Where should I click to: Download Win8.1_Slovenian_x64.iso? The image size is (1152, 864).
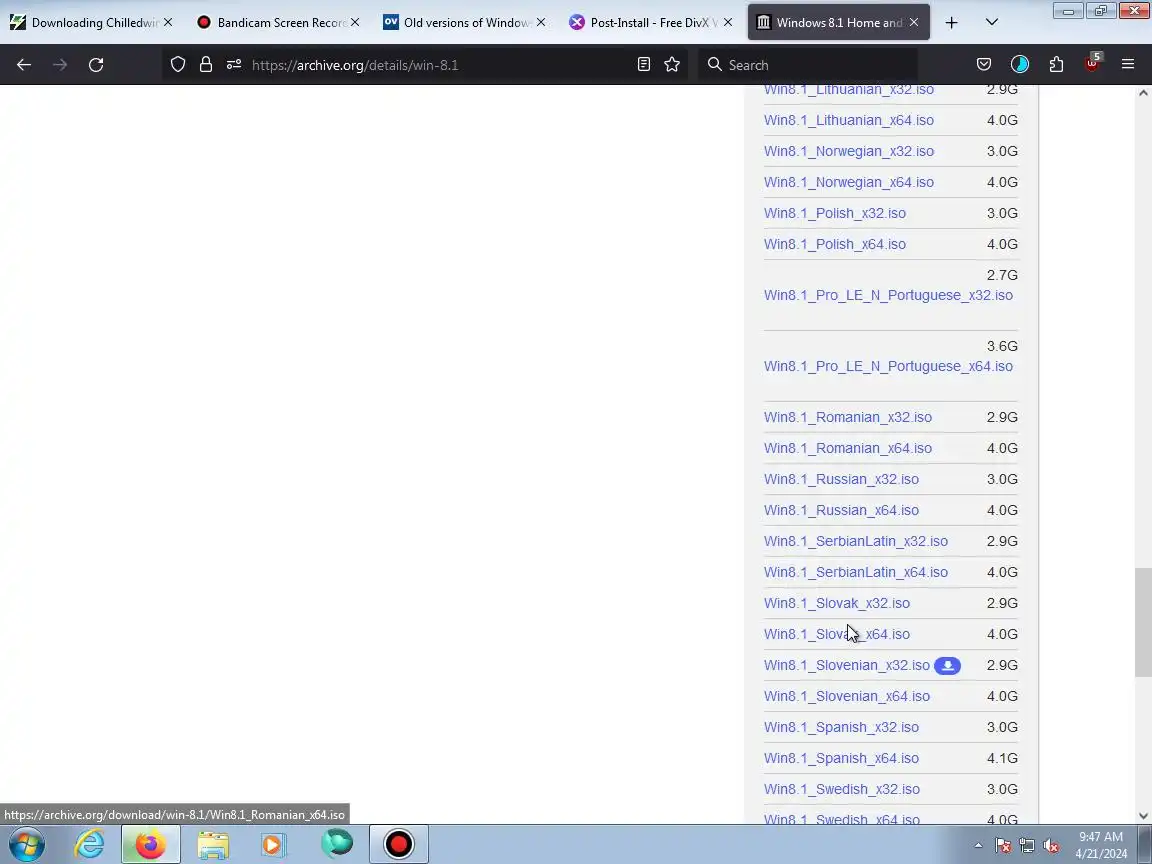coord(846,696)
